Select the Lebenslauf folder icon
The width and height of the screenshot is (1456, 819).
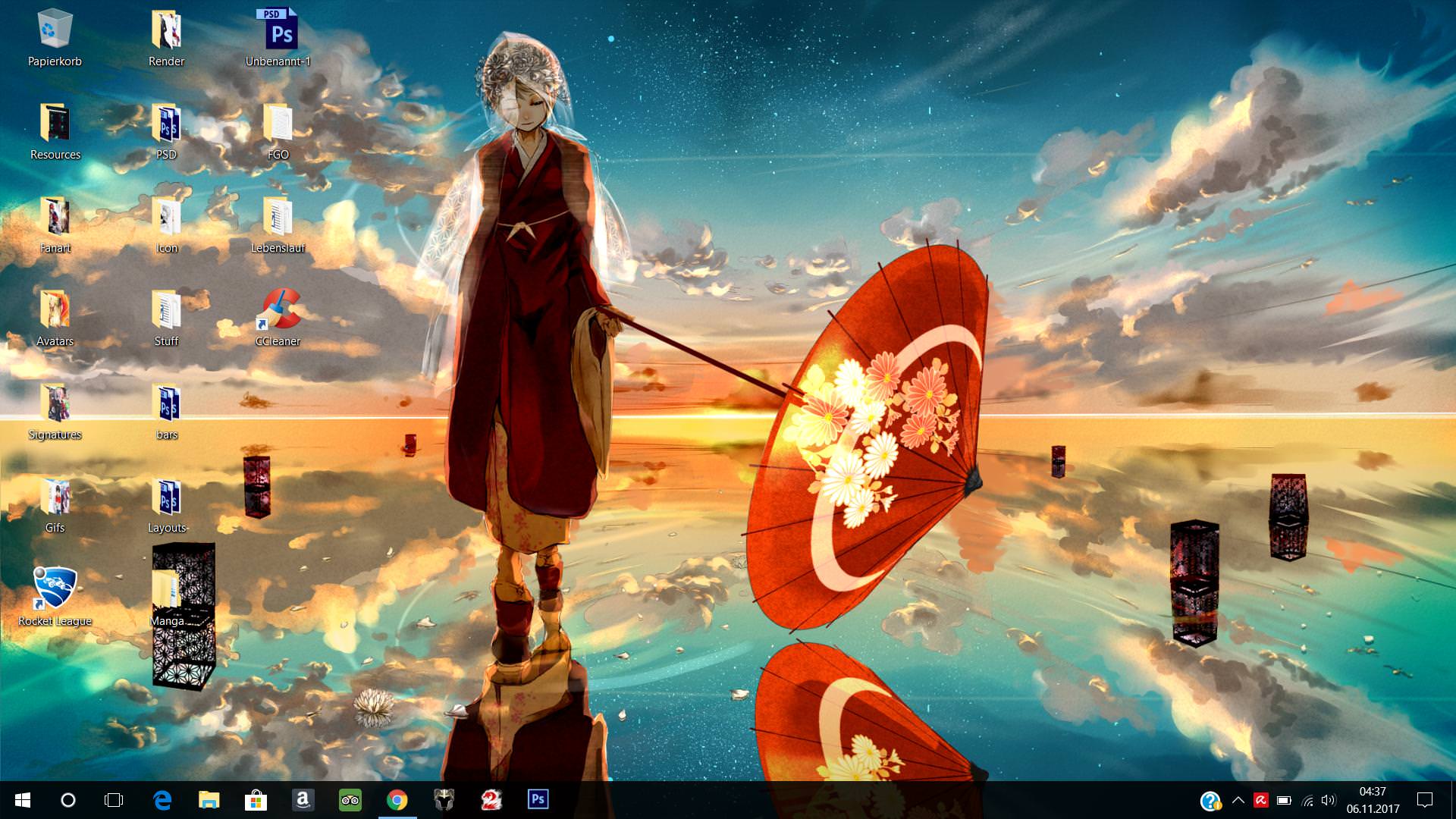pos(278,224)
